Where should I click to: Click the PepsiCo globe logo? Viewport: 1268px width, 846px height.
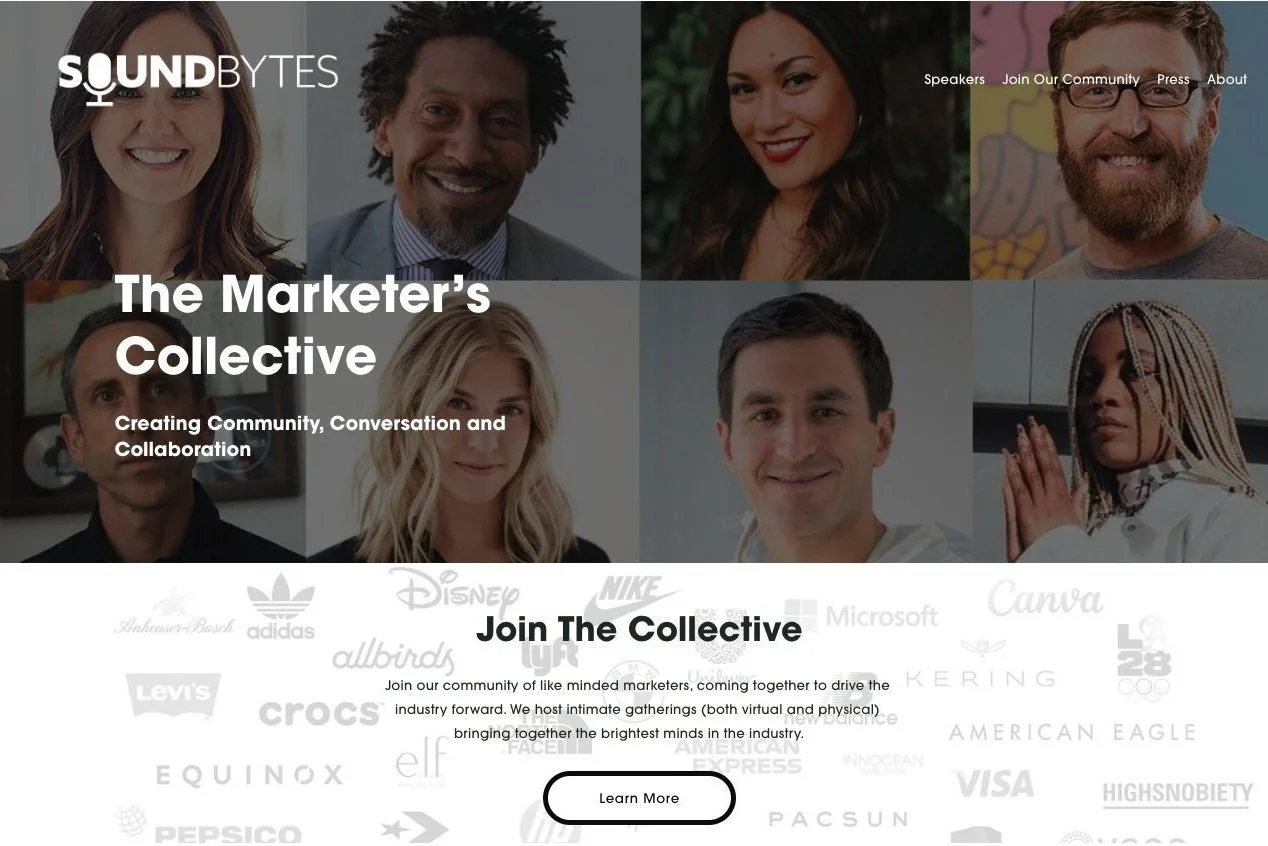[x=207, y=824]
